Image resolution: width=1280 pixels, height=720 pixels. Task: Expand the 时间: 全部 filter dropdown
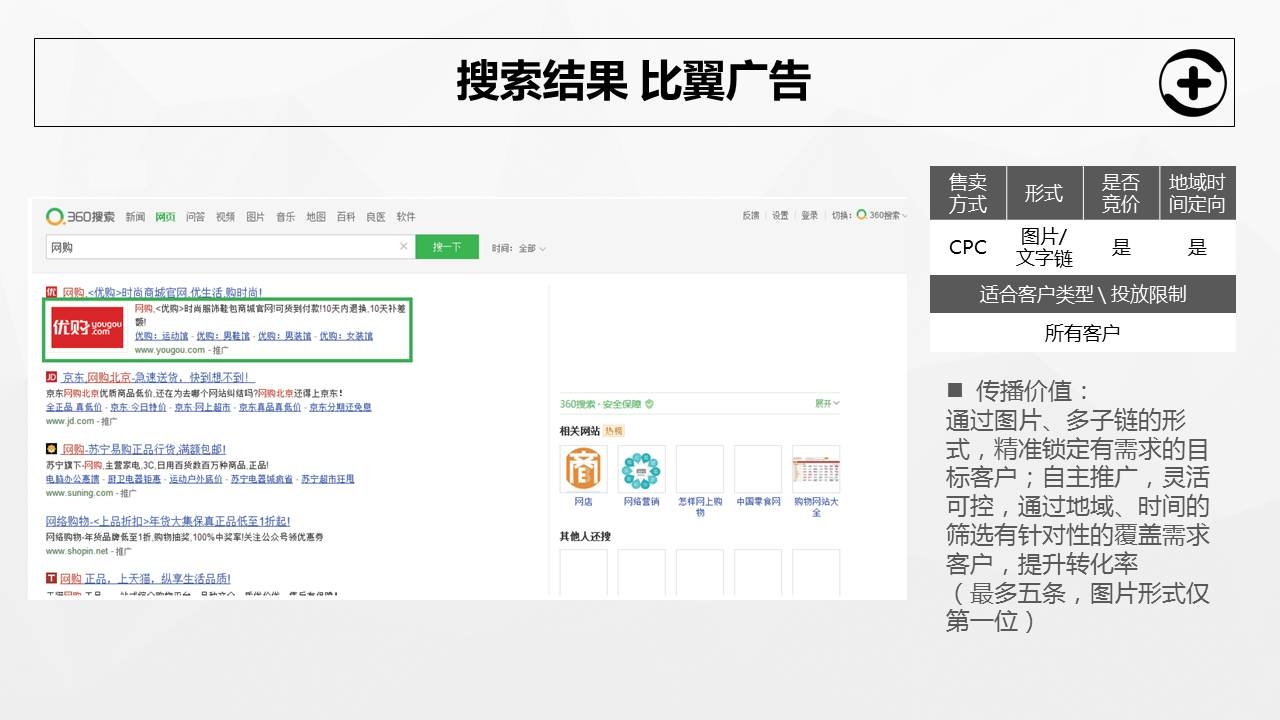point(520,248)
